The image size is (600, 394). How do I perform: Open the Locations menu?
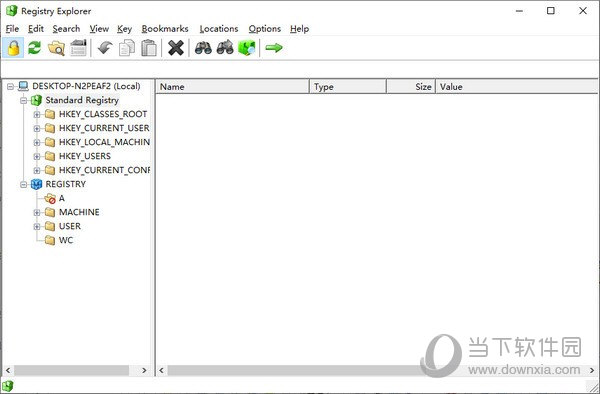[x=219, y=29]
